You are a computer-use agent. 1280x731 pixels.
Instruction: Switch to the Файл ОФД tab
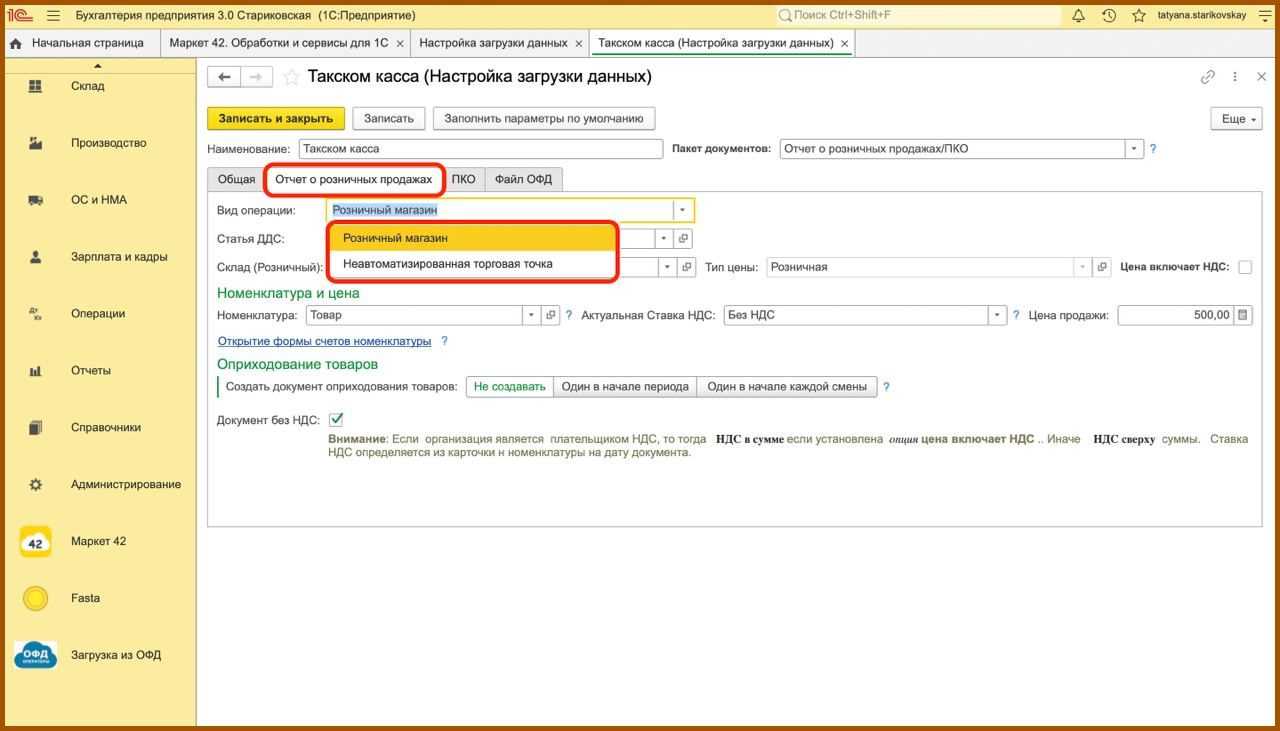point(523,180)
